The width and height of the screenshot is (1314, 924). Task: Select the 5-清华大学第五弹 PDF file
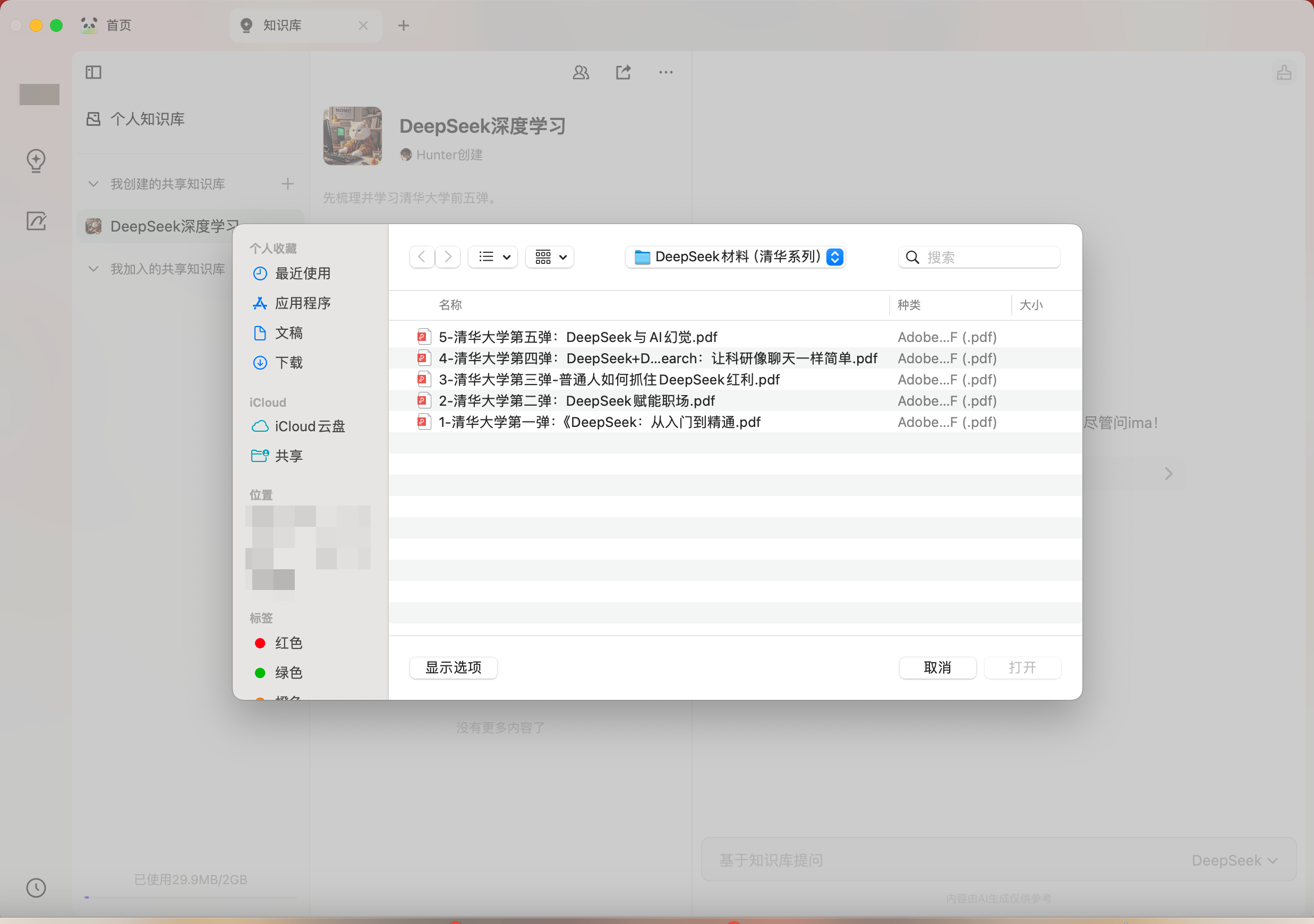tap(577, 337)
